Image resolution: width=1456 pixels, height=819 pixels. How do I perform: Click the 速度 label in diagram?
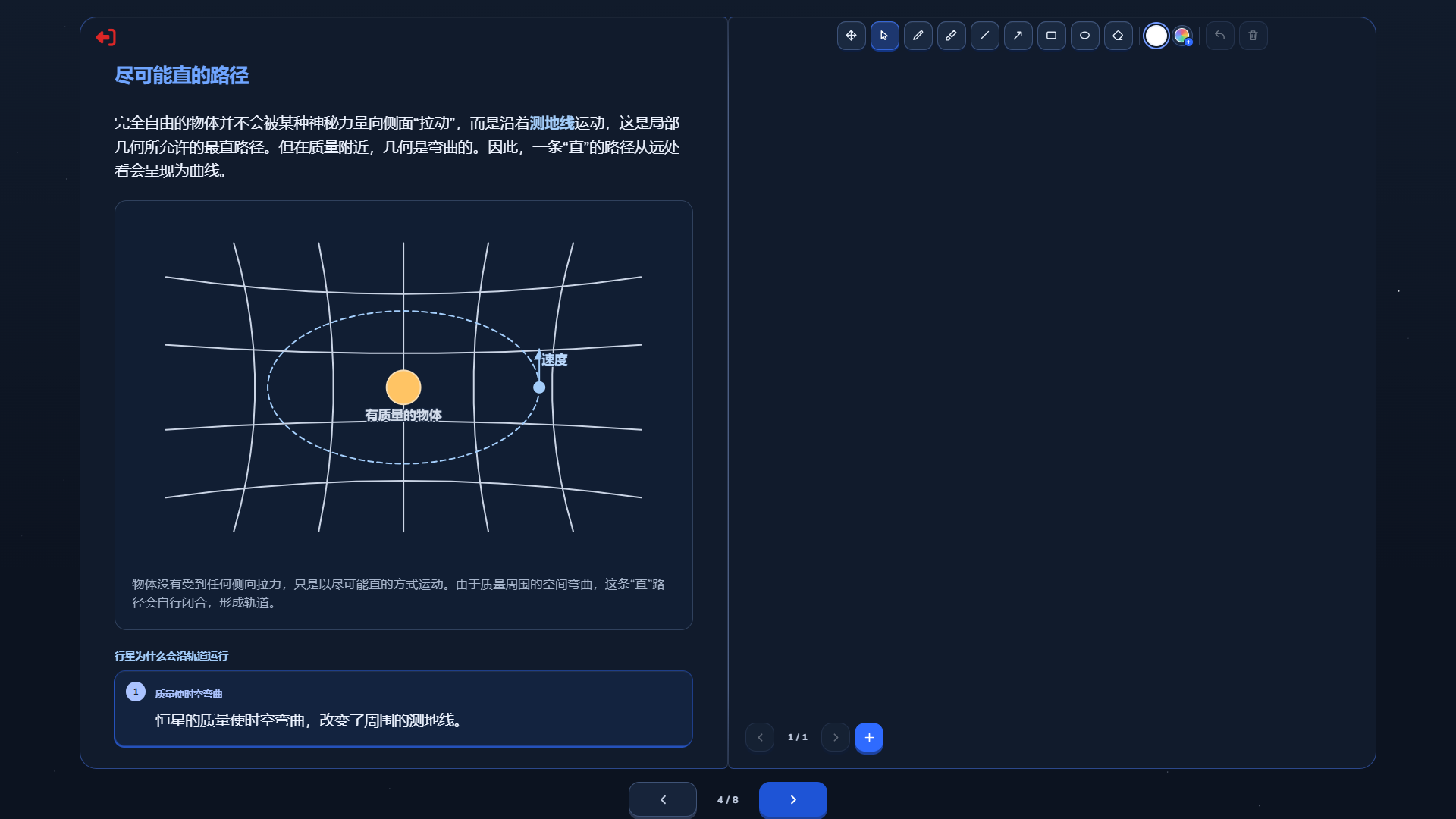tap(554, 360)
